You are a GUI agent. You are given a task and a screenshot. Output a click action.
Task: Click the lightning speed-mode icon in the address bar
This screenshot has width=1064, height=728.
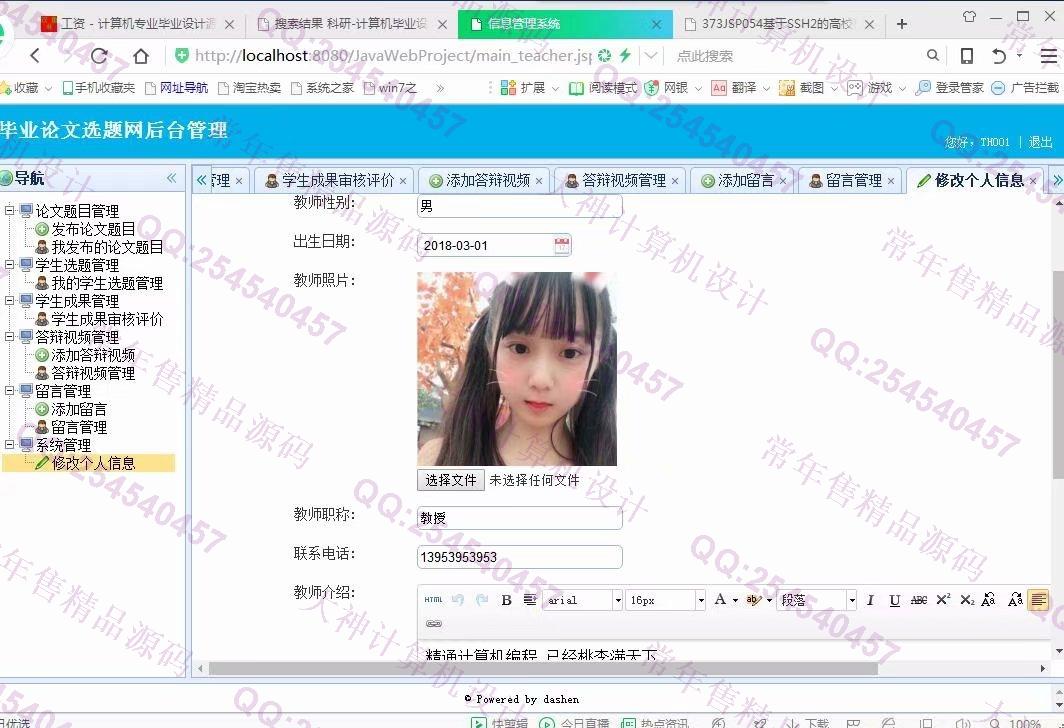(x=625, y=56)
